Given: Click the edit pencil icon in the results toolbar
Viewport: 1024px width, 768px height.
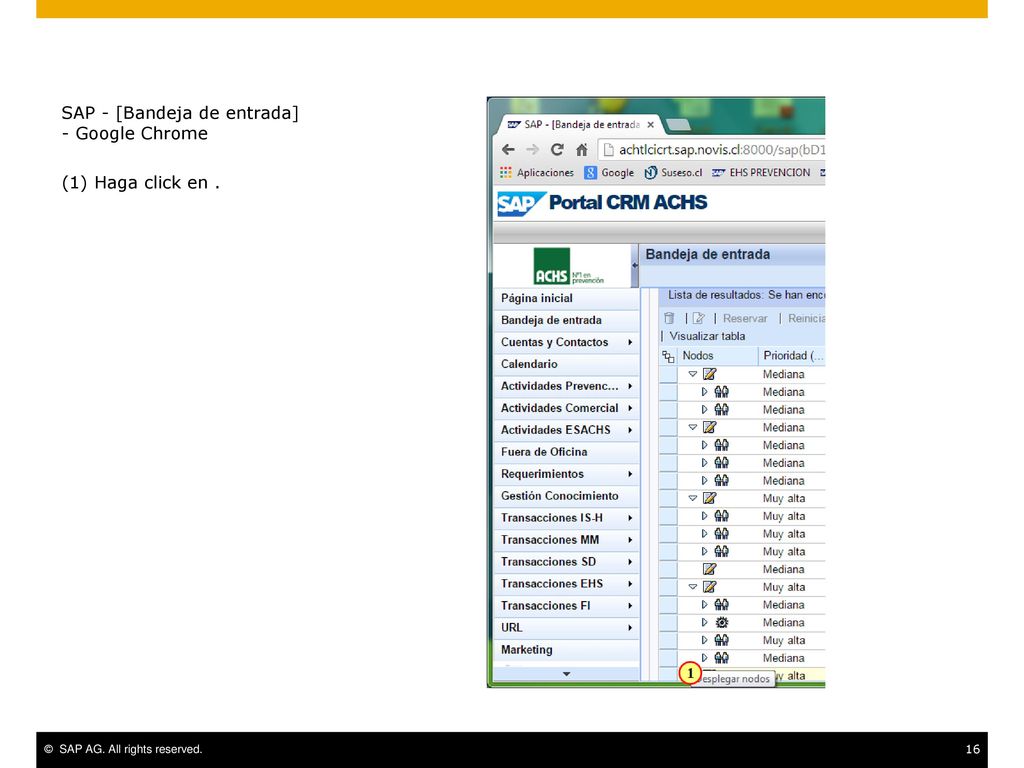Looking at the screenshot, I should (698, 318).
